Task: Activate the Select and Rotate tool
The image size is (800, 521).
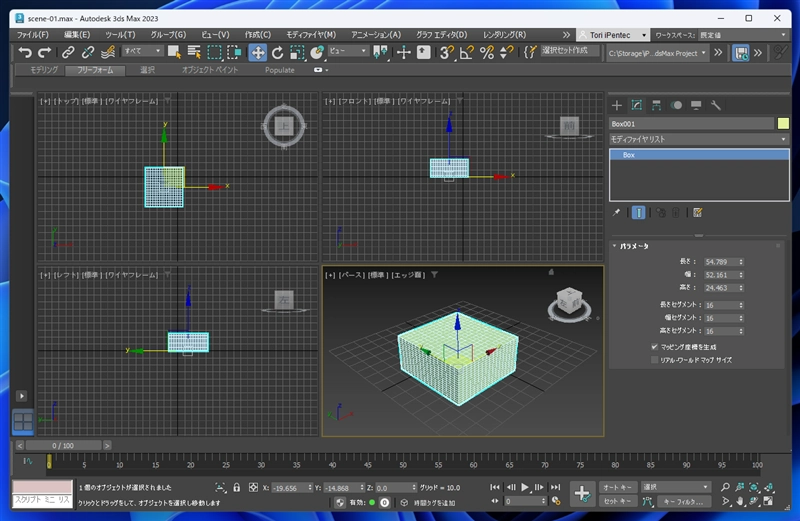Action: 278,52
